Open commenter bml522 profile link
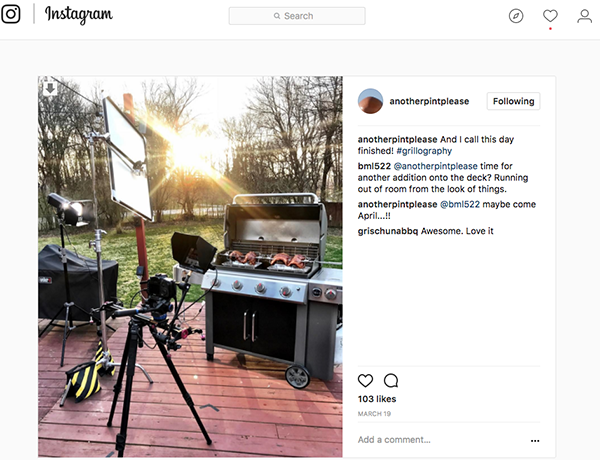 (x=374, y=166)
